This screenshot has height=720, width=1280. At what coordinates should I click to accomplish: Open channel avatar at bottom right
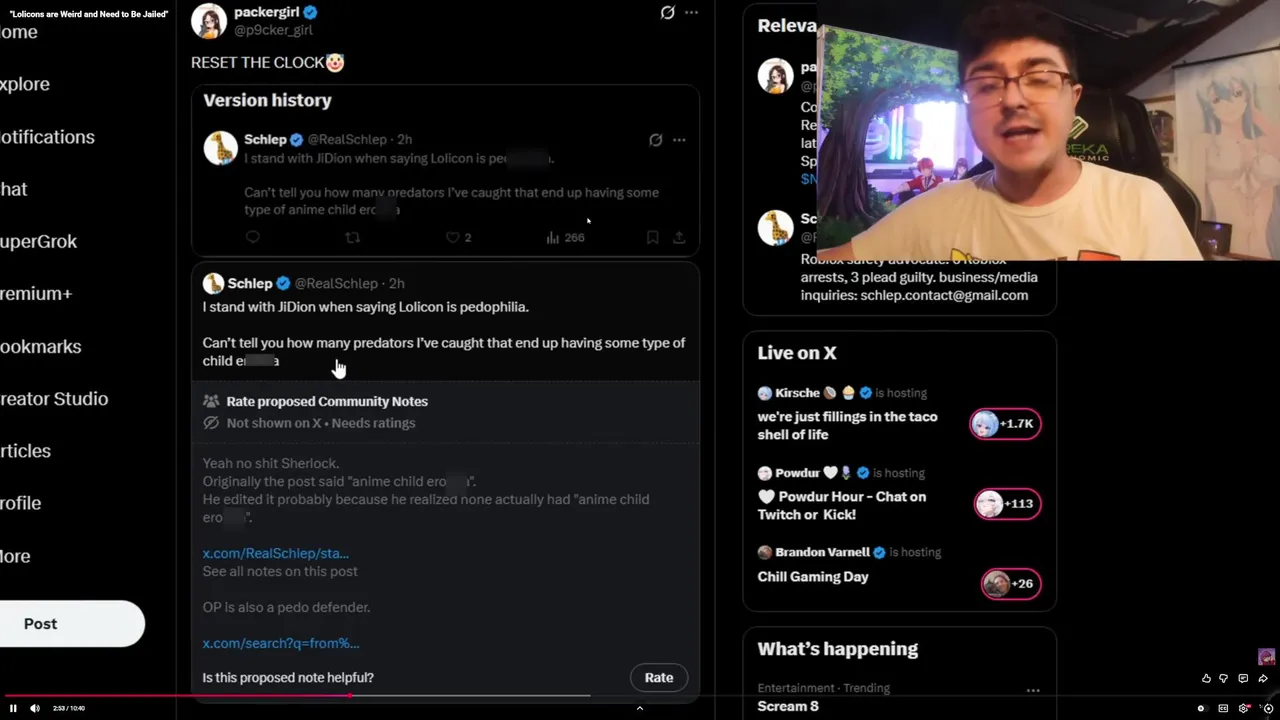[x=1267, y=657]
